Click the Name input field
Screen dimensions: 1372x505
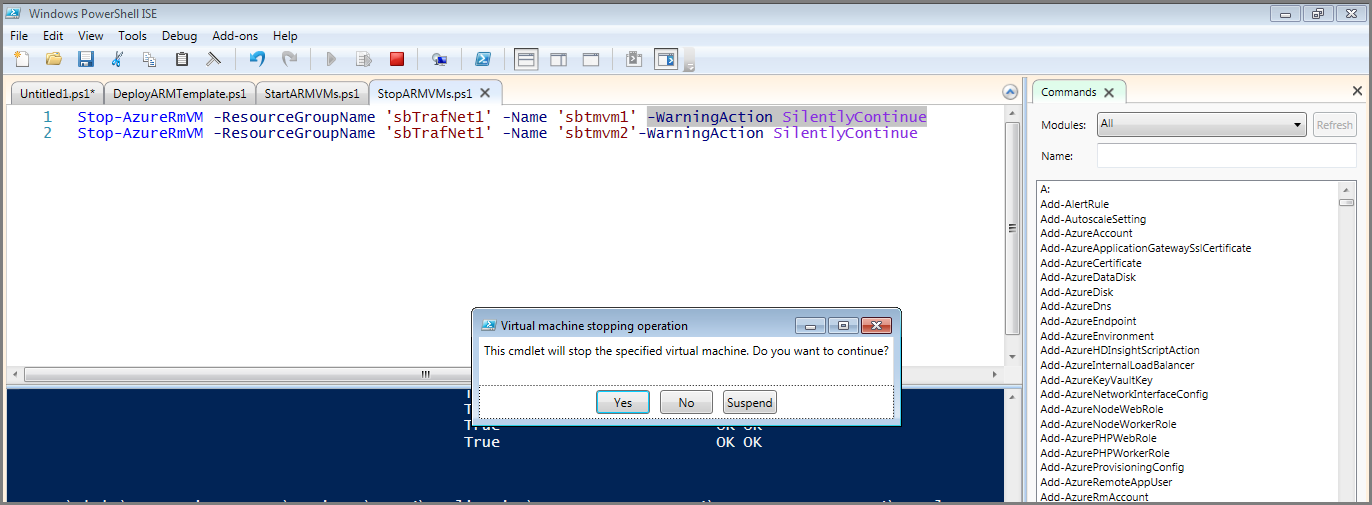[1226, 156]
